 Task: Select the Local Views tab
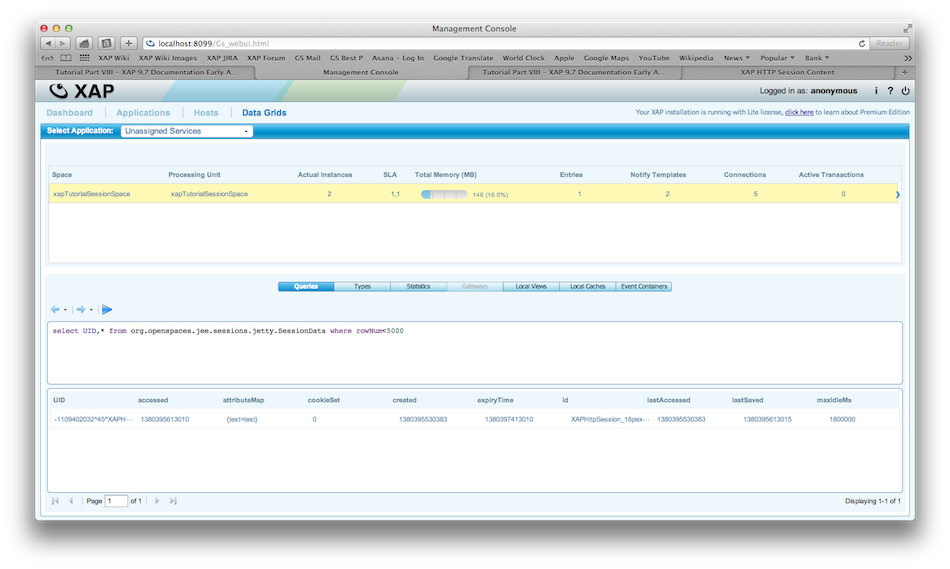coord(531,287)
